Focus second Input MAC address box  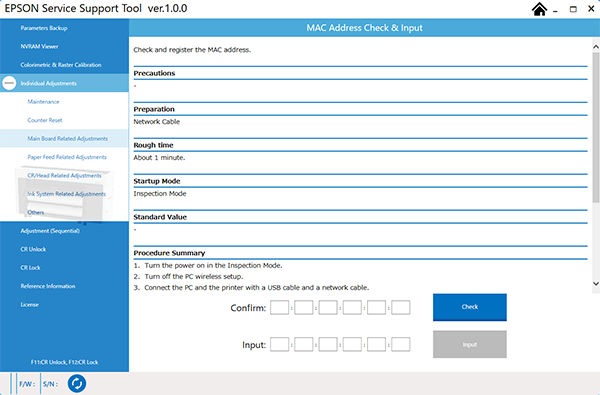(x=304, y=344)
